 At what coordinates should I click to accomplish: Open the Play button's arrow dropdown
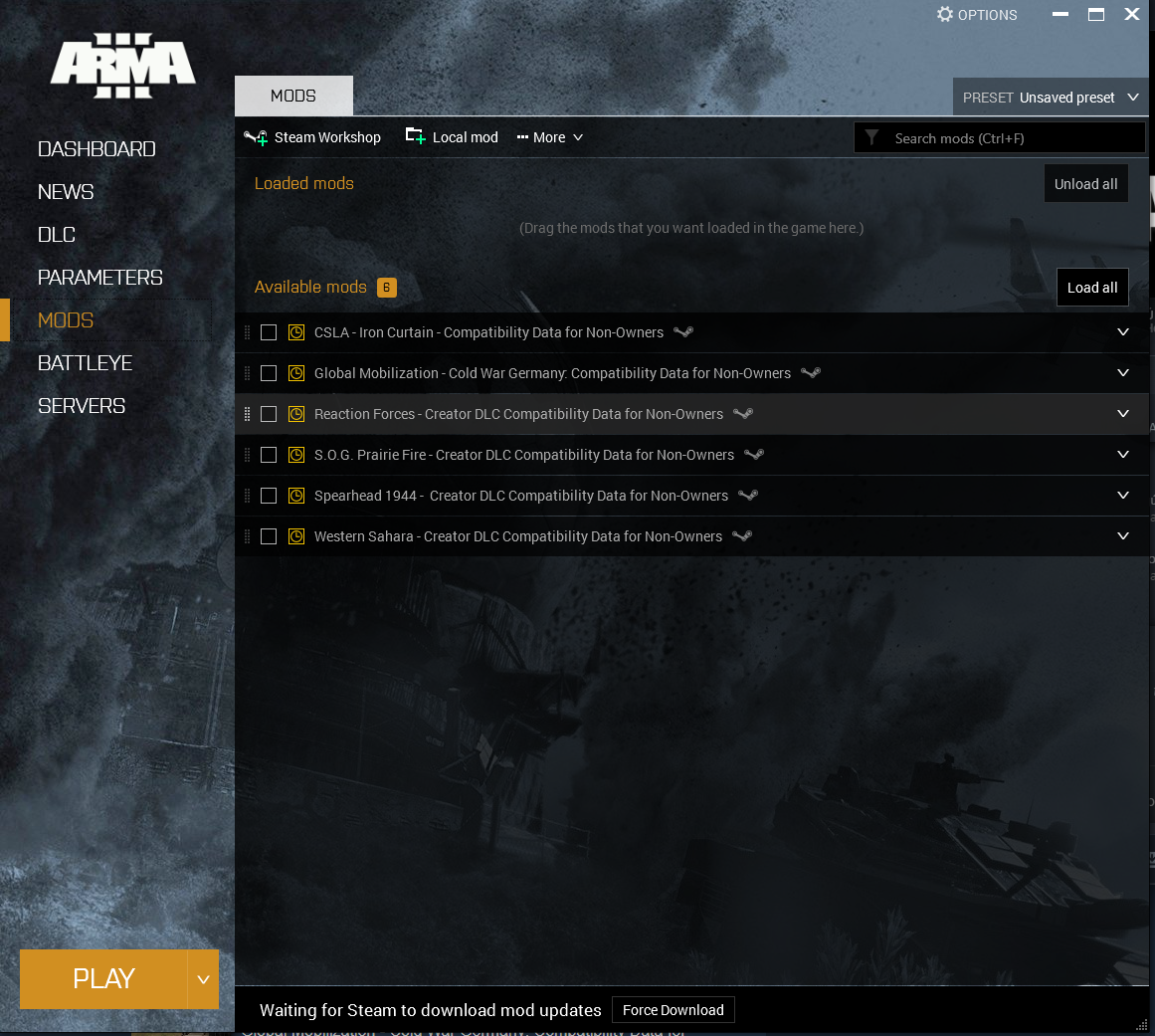coord(203,979)
